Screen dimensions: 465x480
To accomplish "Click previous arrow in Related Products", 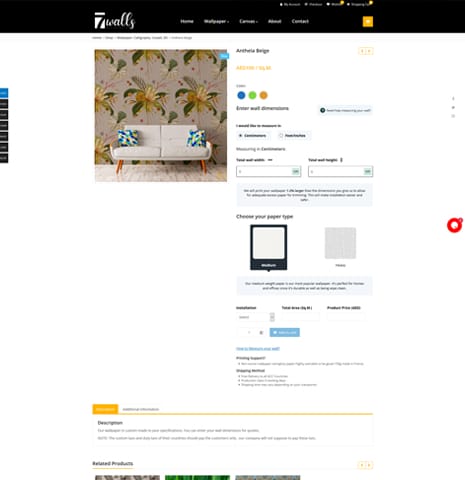I will [362, 465].
